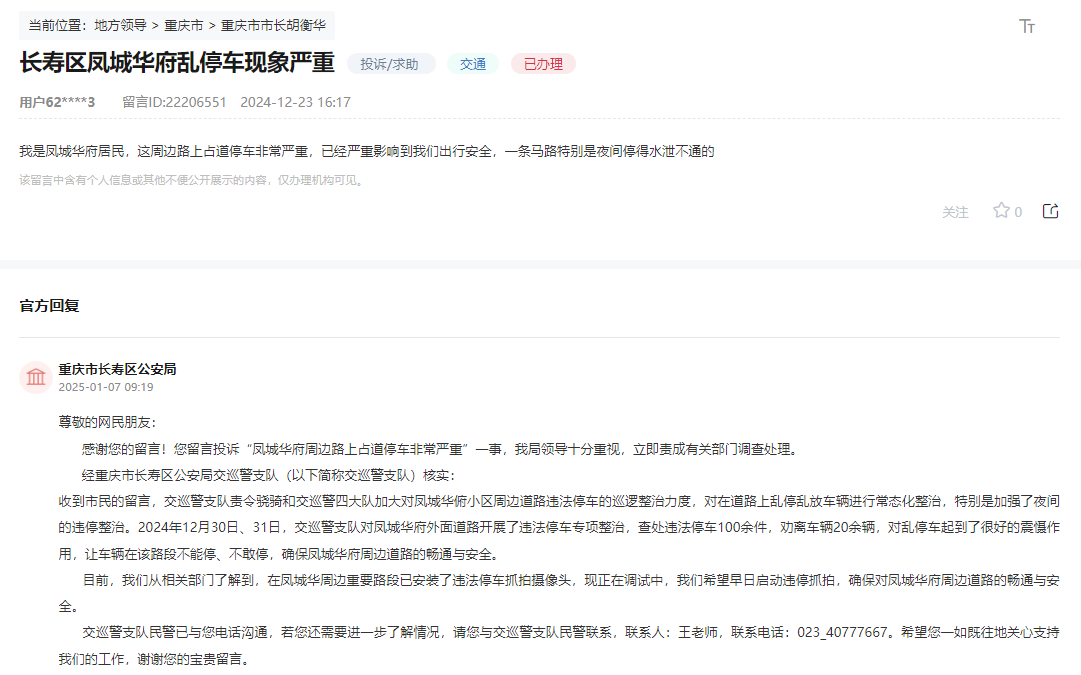Click the 已办理 status label
Screen dimensions: 1081x675
(542, 63)
